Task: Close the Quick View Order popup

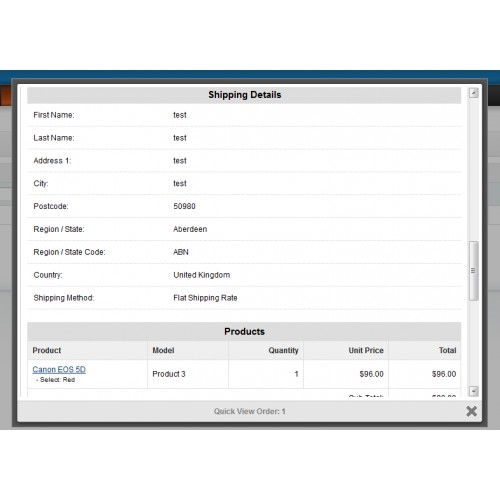Action: 471,411
